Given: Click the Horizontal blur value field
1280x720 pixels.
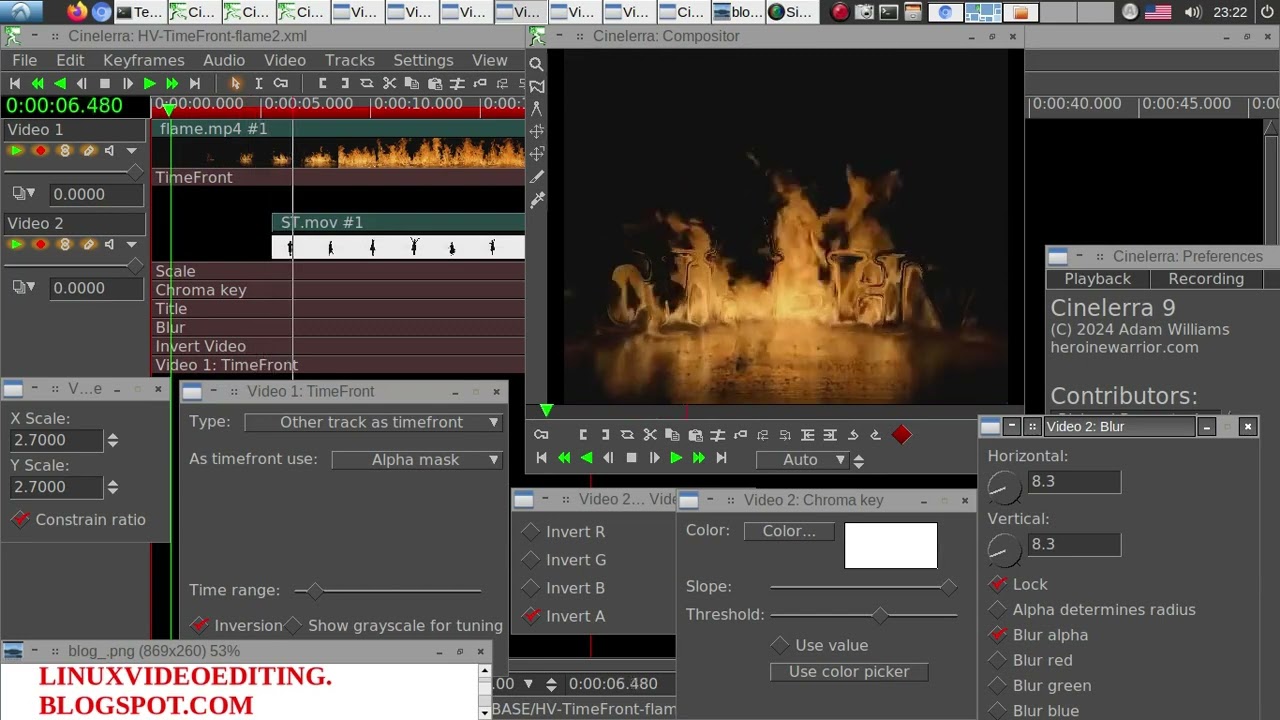Looking at the screenshot, I should (x=1074, y=481).
